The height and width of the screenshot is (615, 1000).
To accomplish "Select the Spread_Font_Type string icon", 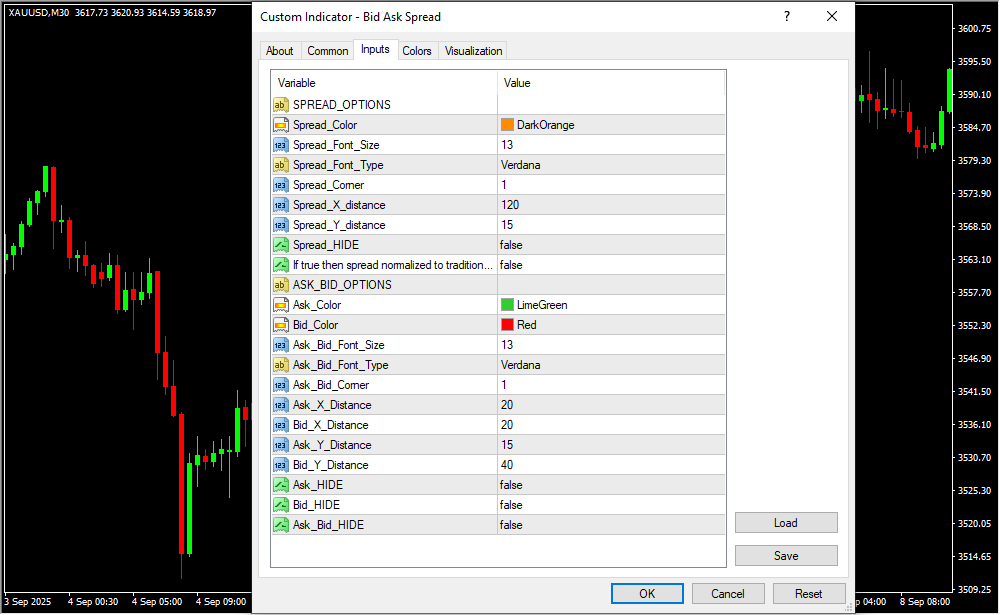I will click(x=281, y=165).
